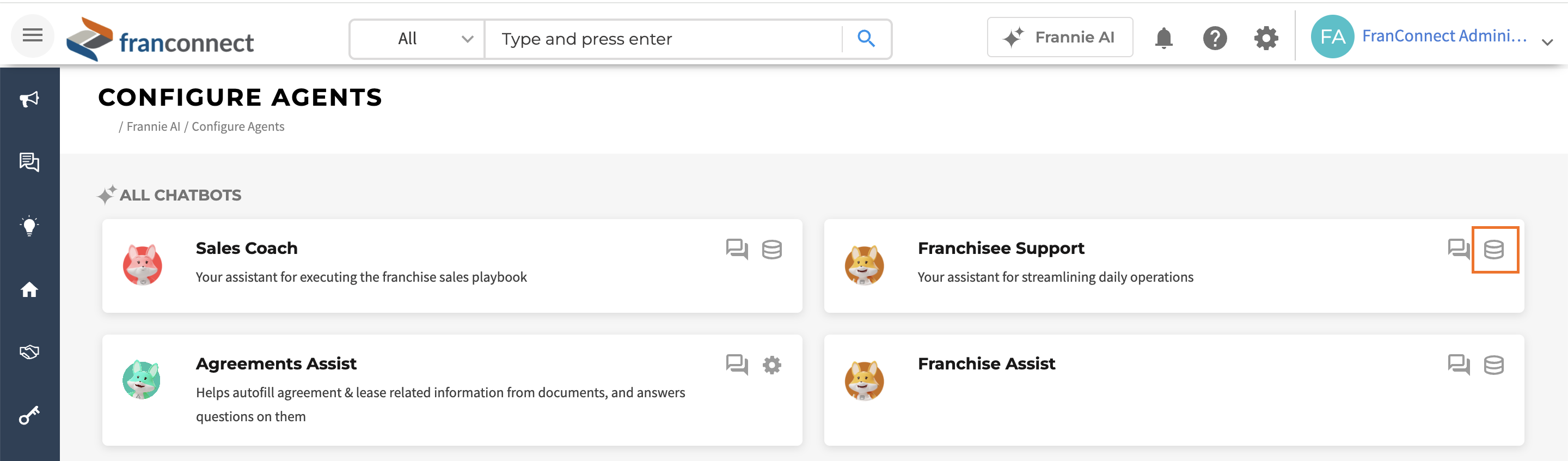The width and height of the screenshot is (1568, 461).
Task: Go to the home sidebar icon
Action: coord(29,290)
